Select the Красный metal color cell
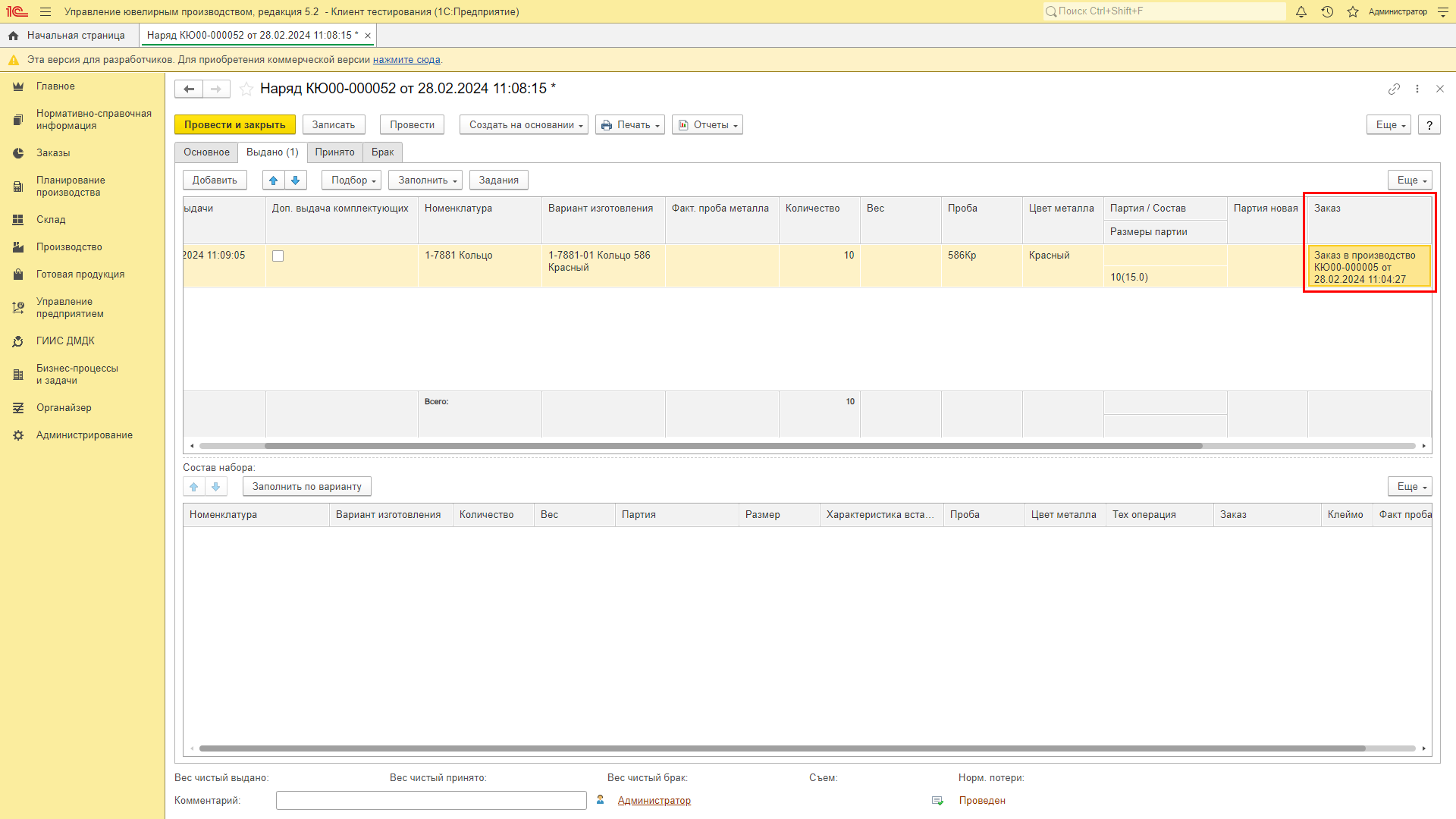This screenshot has width=1456, height=819. point(1063,265)
